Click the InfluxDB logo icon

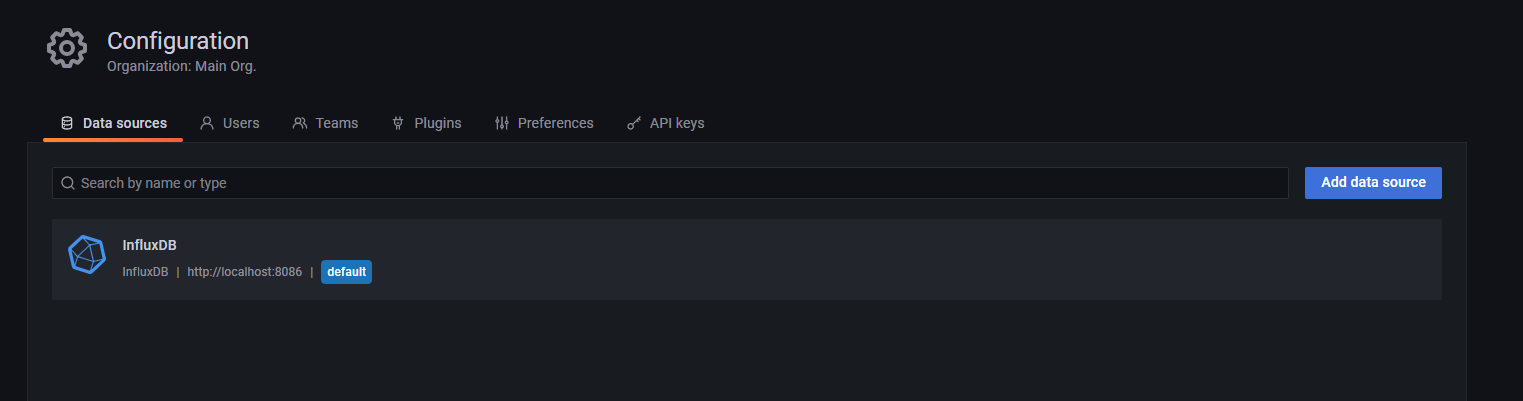pyautogui.click(x=87, y=255)
